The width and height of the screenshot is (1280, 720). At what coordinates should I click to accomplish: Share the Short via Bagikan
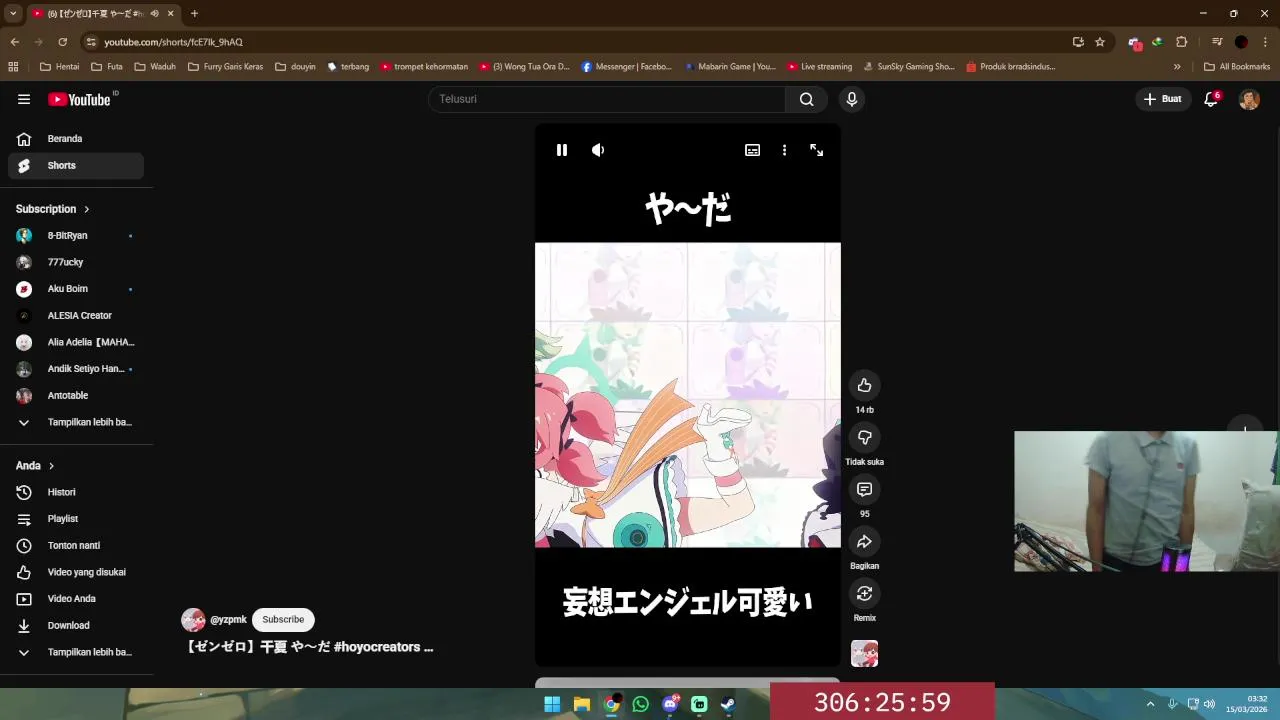coord(864,541)
